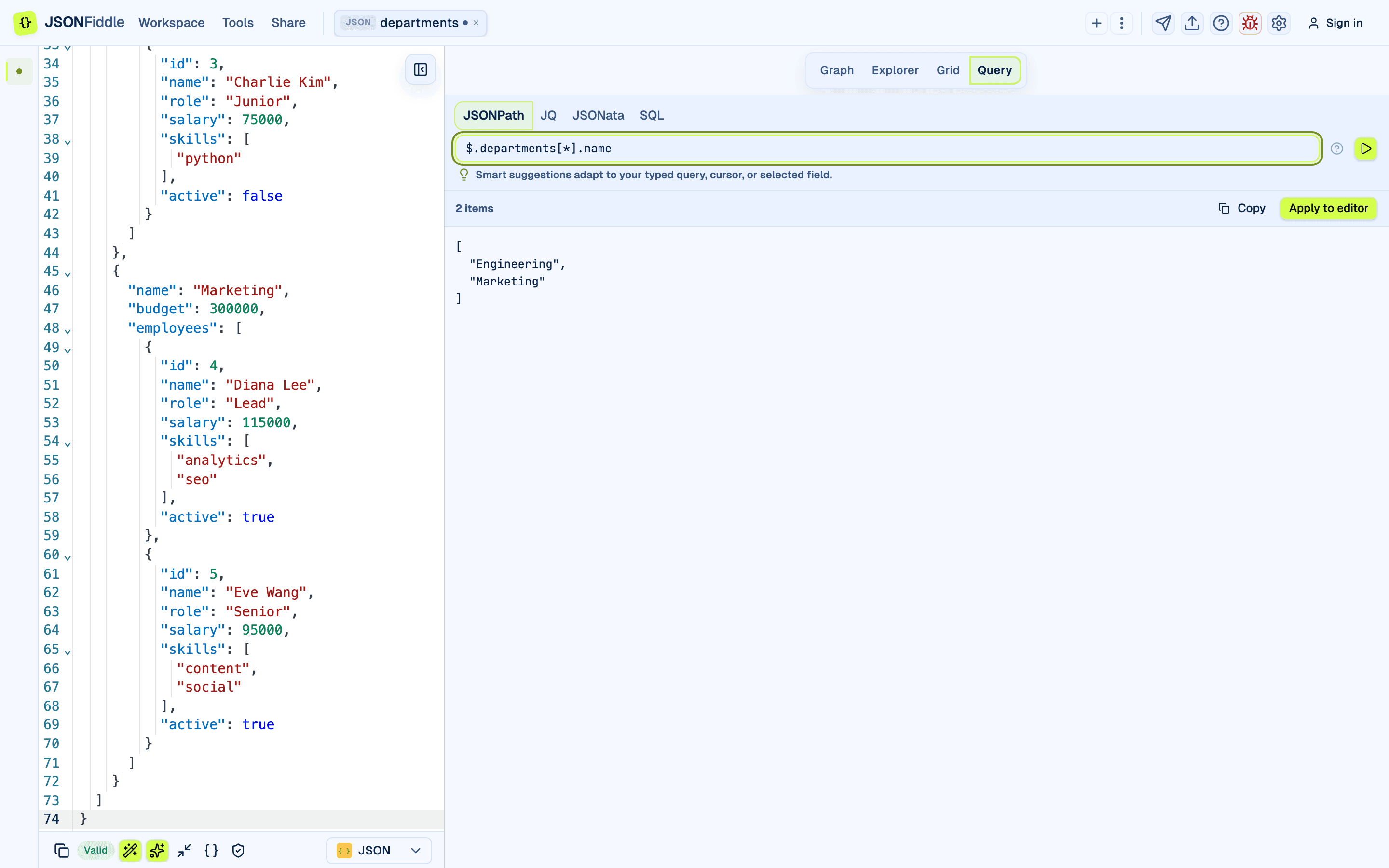Run the query with the play button
The width and height of the screenshot is (1389, 868).
click(1366, 149)
